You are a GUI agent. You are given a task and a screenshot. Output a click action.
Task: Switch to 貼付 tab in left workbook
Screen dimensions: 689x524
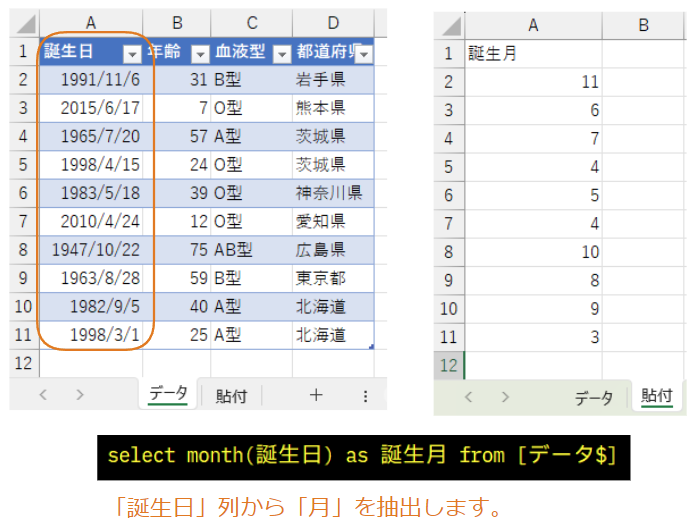tap(231, 396)
